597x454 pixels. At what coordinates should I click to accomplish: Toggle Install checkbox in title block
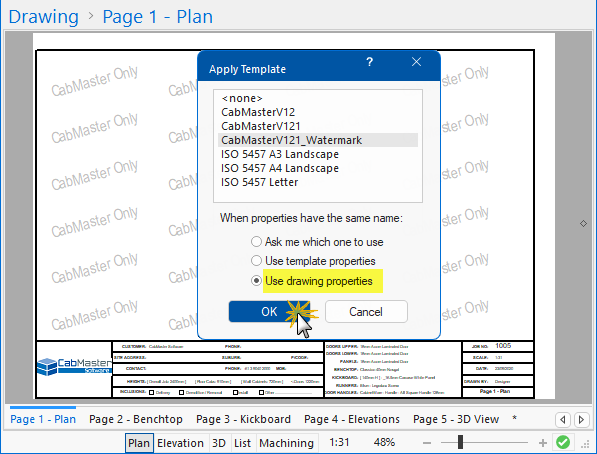pos(235,392)
